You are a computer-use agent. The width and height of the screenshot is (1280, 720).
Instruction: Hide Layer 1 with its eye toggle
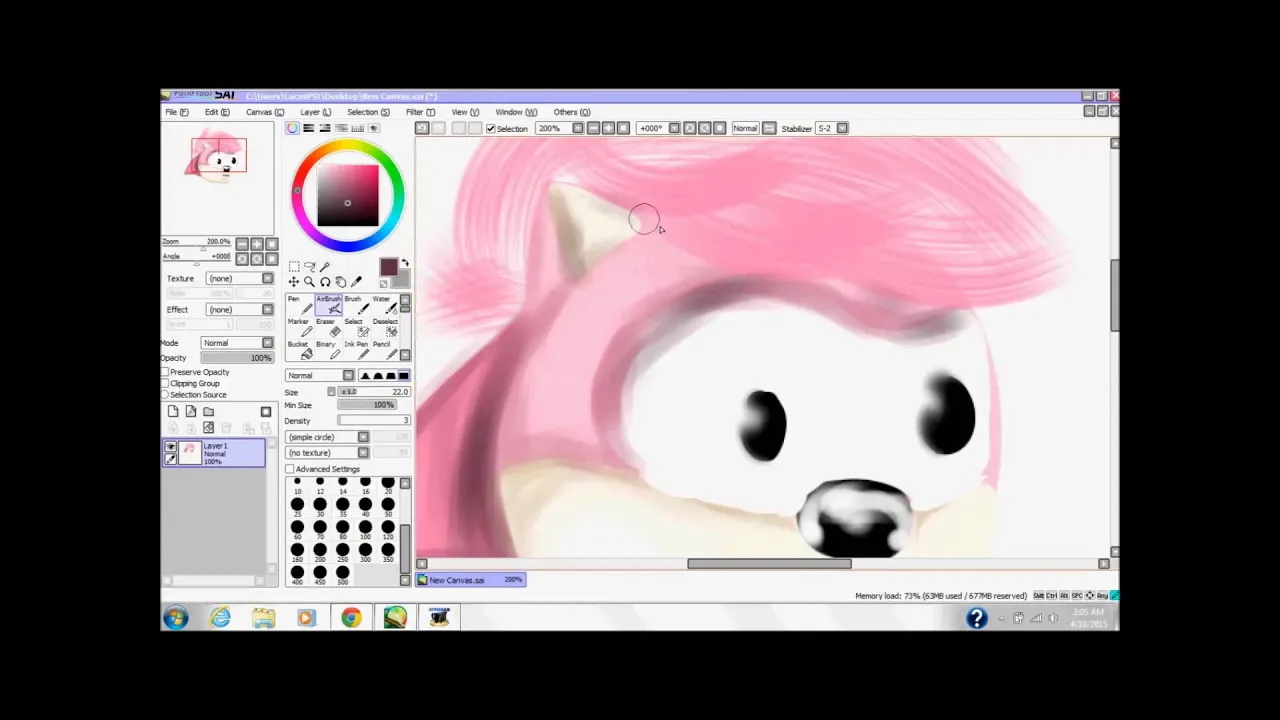[171, 447]
